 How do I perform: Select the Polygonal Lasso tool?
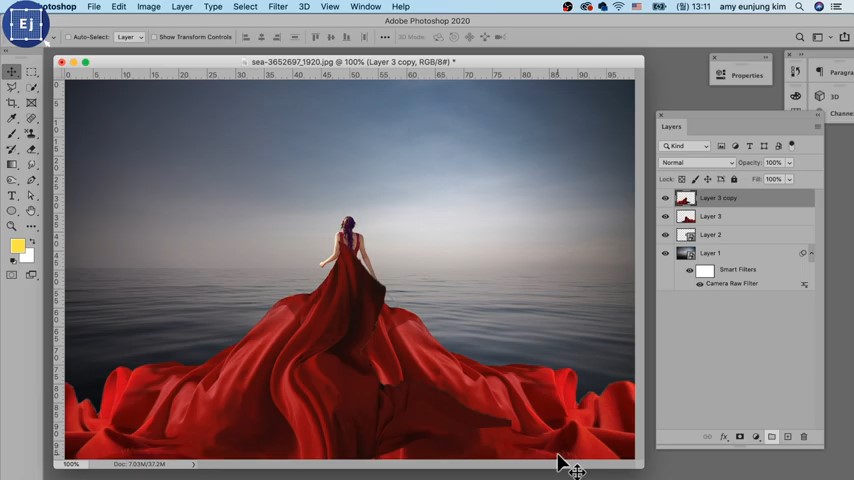pyautogui.click(x=11, y=87)
